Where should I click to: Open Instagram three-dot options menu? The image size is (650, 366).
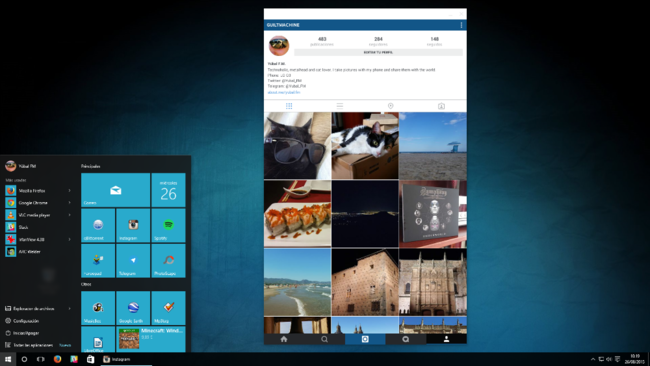click(461, 25)
